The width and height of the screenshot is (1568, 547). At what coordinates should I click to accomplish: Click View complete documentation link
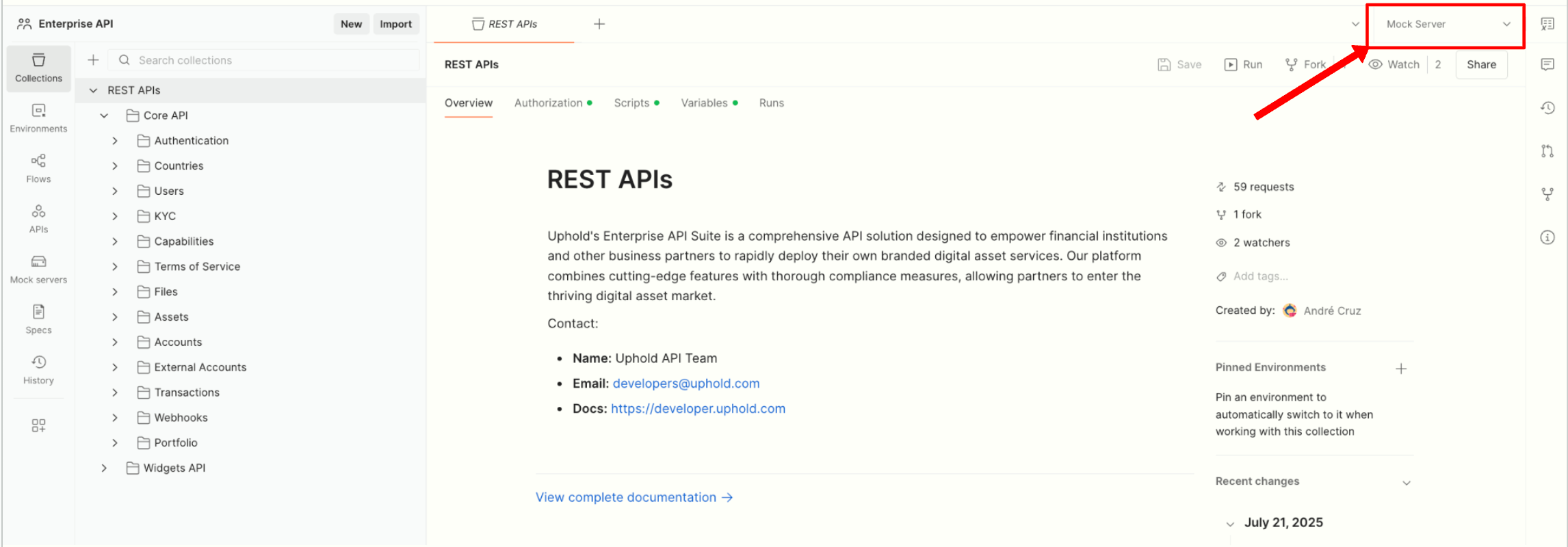[x=634, y=497]
